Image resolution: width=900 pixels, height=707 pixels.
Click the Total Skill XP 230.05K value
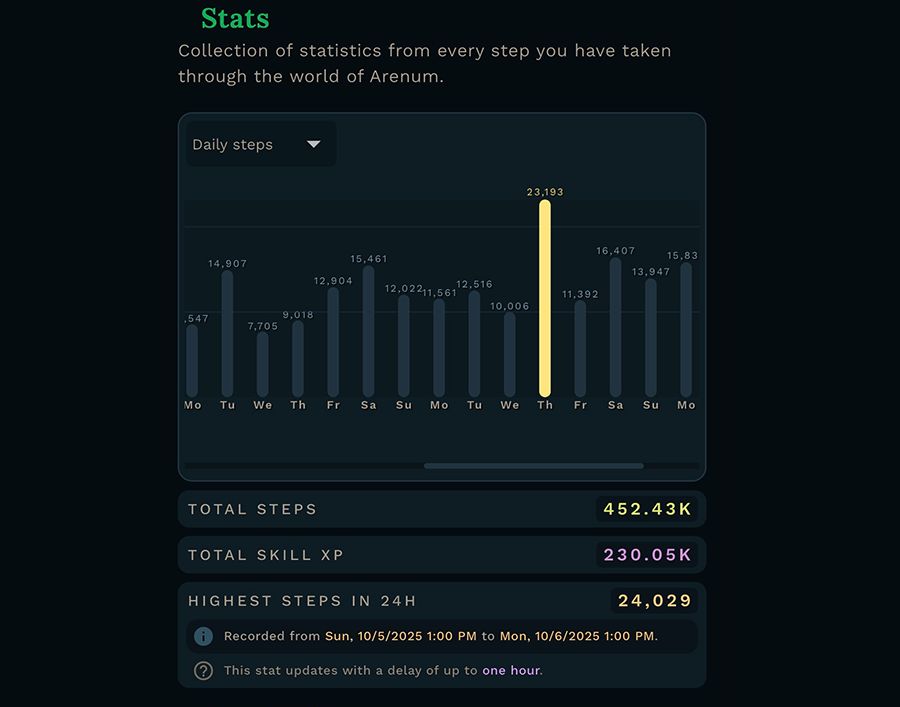tap(648, 555)
